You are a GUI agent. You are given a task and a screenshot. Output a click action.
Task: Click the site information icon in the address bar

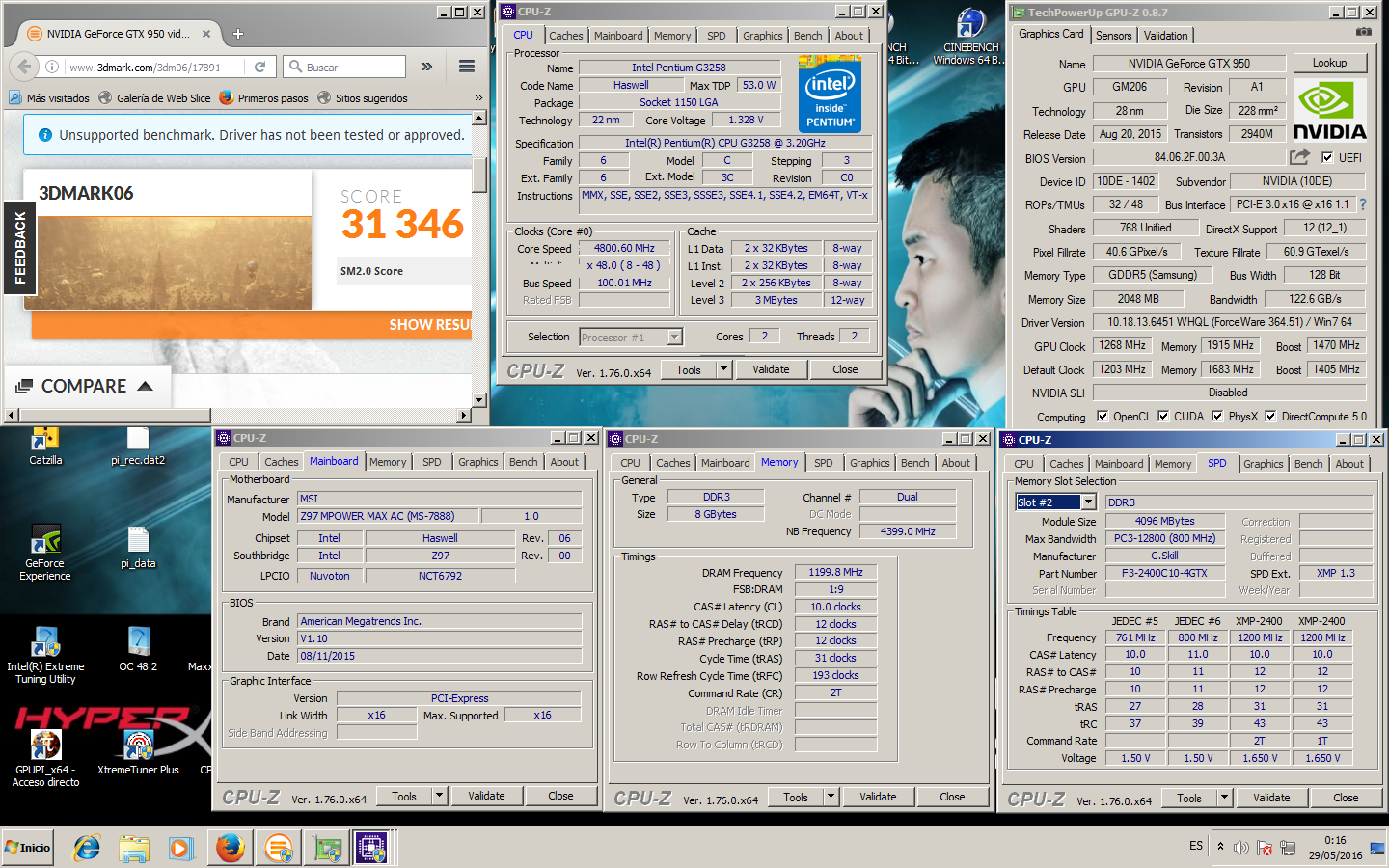52,67
